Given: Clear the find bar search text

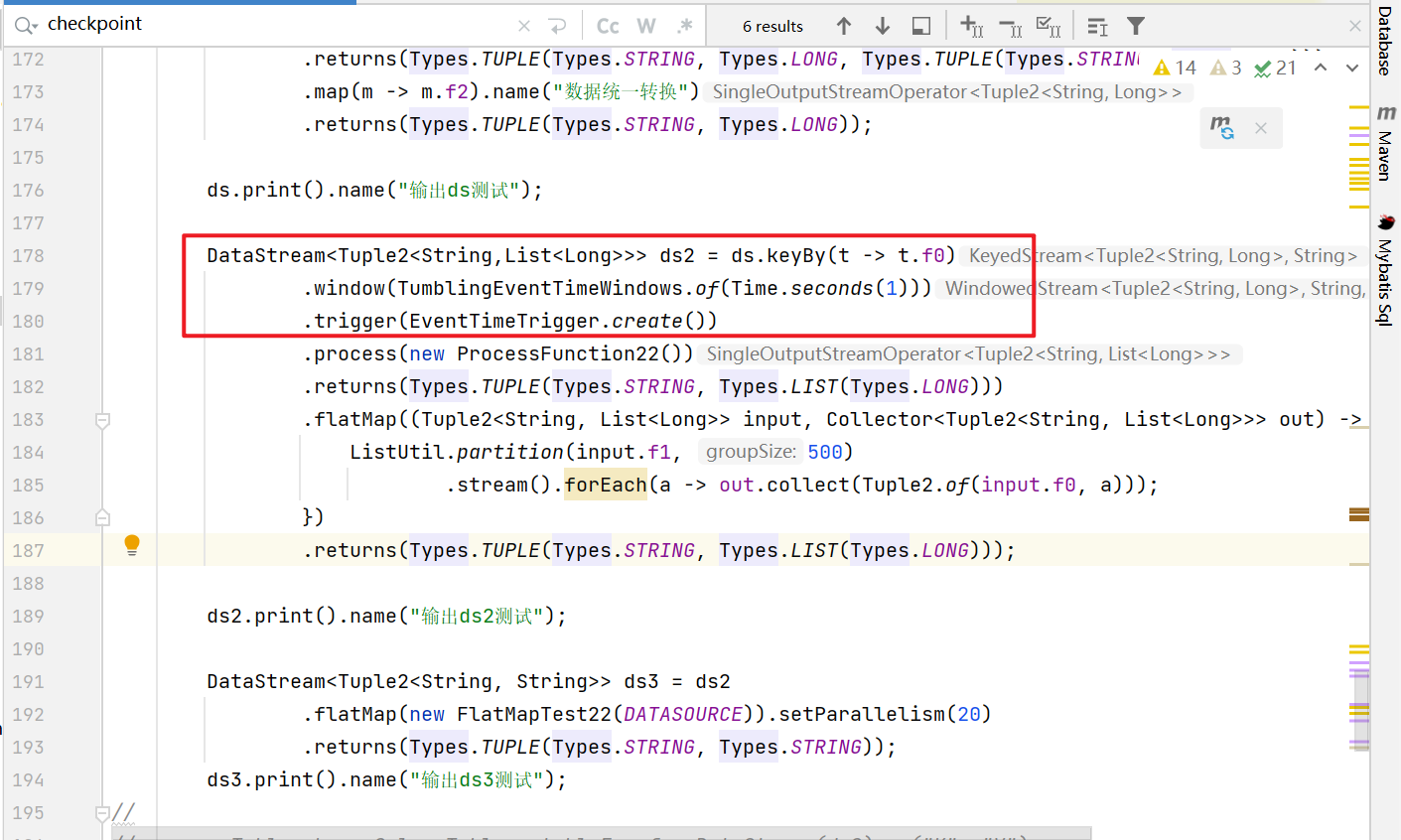Looking at the screenshot, I should point(524,26).
